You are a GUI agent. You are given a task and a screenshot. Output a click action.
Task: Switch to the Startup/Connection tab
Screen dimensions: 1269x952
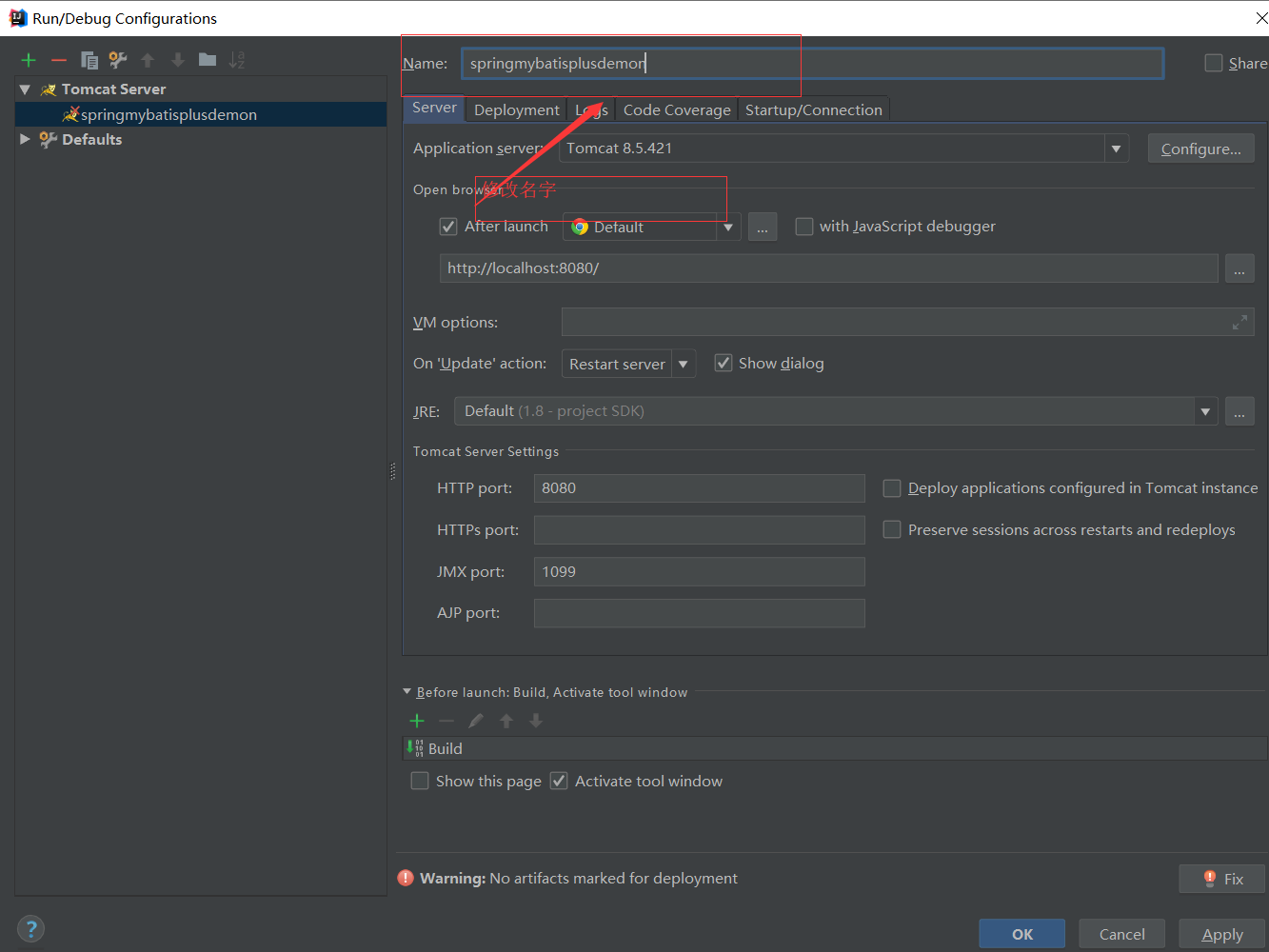(814, 110)
